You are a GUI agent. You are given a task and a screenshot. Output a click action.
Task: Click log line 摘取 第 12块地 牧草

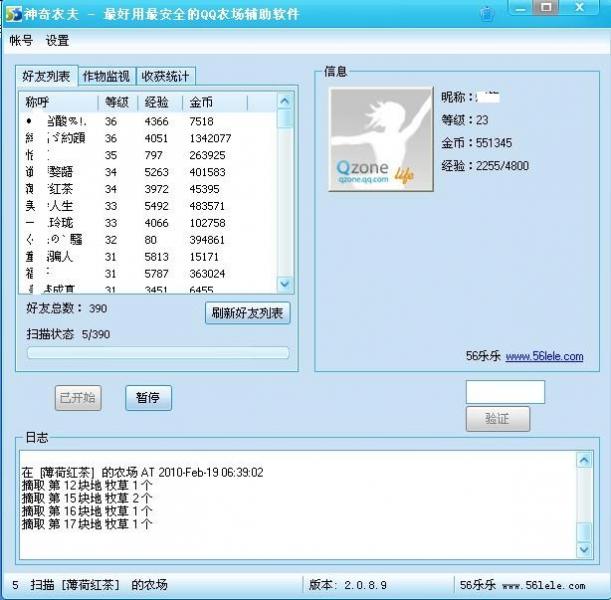[87, 485]
